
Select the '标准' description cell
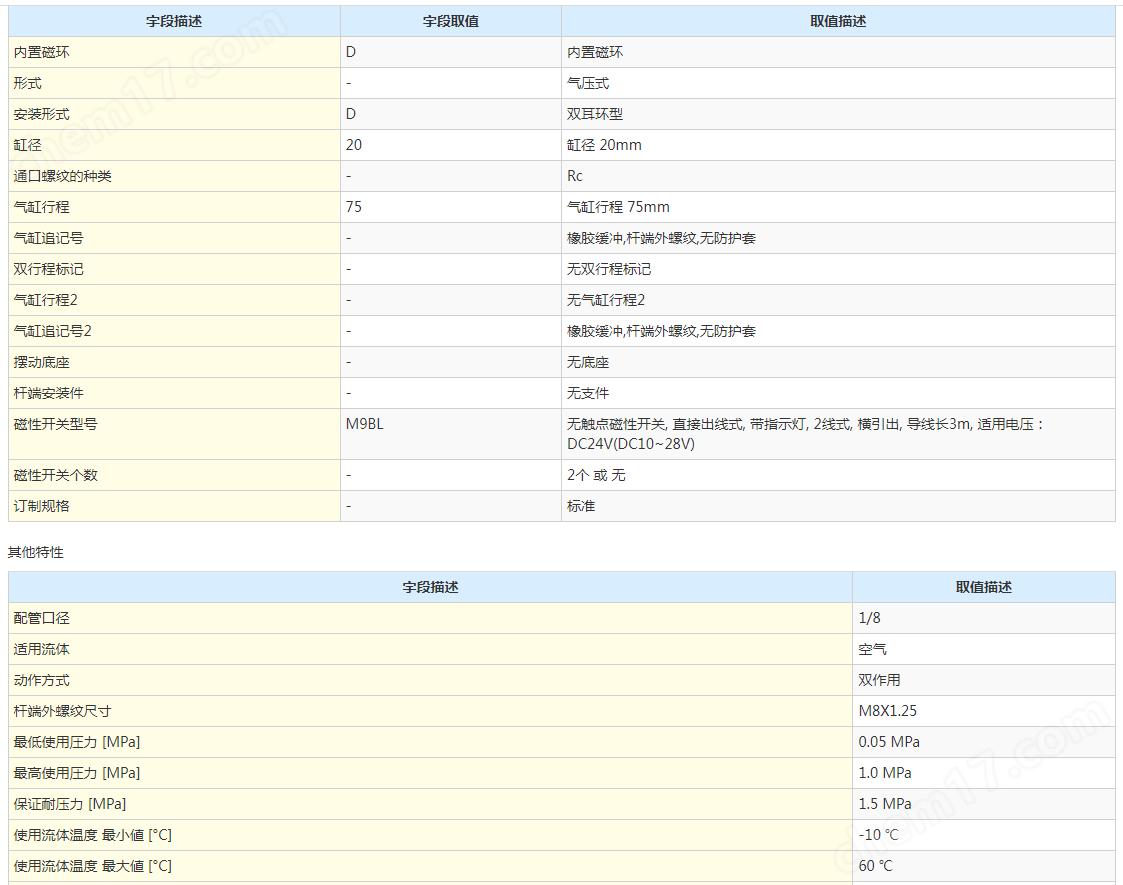(838, 506)
